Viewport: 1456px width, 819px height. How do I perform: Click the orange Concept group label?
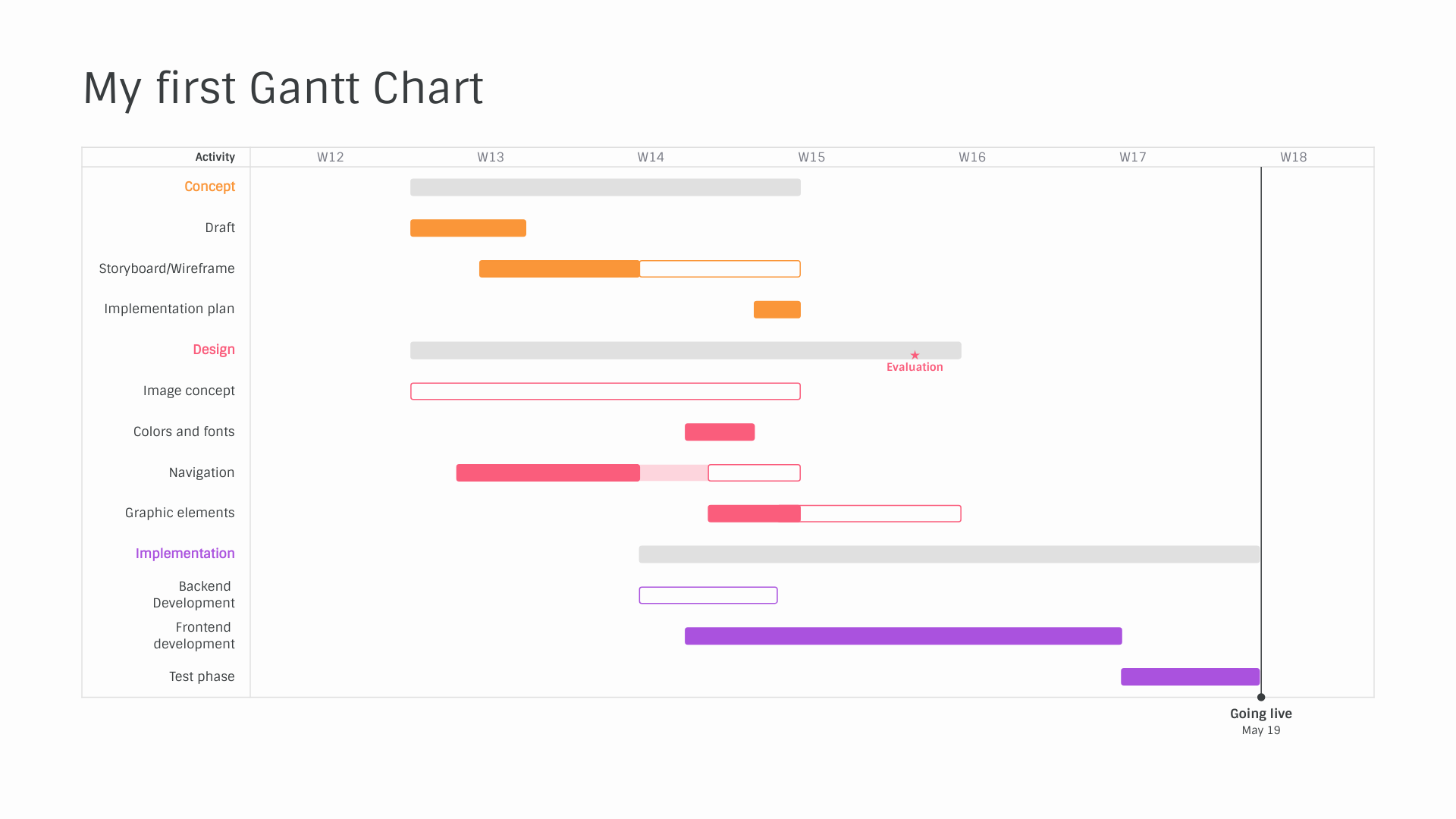coord(209,187)
